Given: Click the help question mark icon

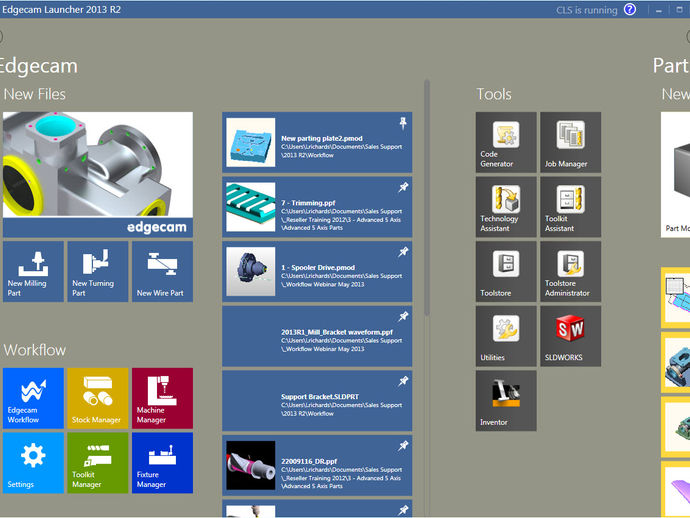Looking at the screenshot, I should [x=630, y=9].
